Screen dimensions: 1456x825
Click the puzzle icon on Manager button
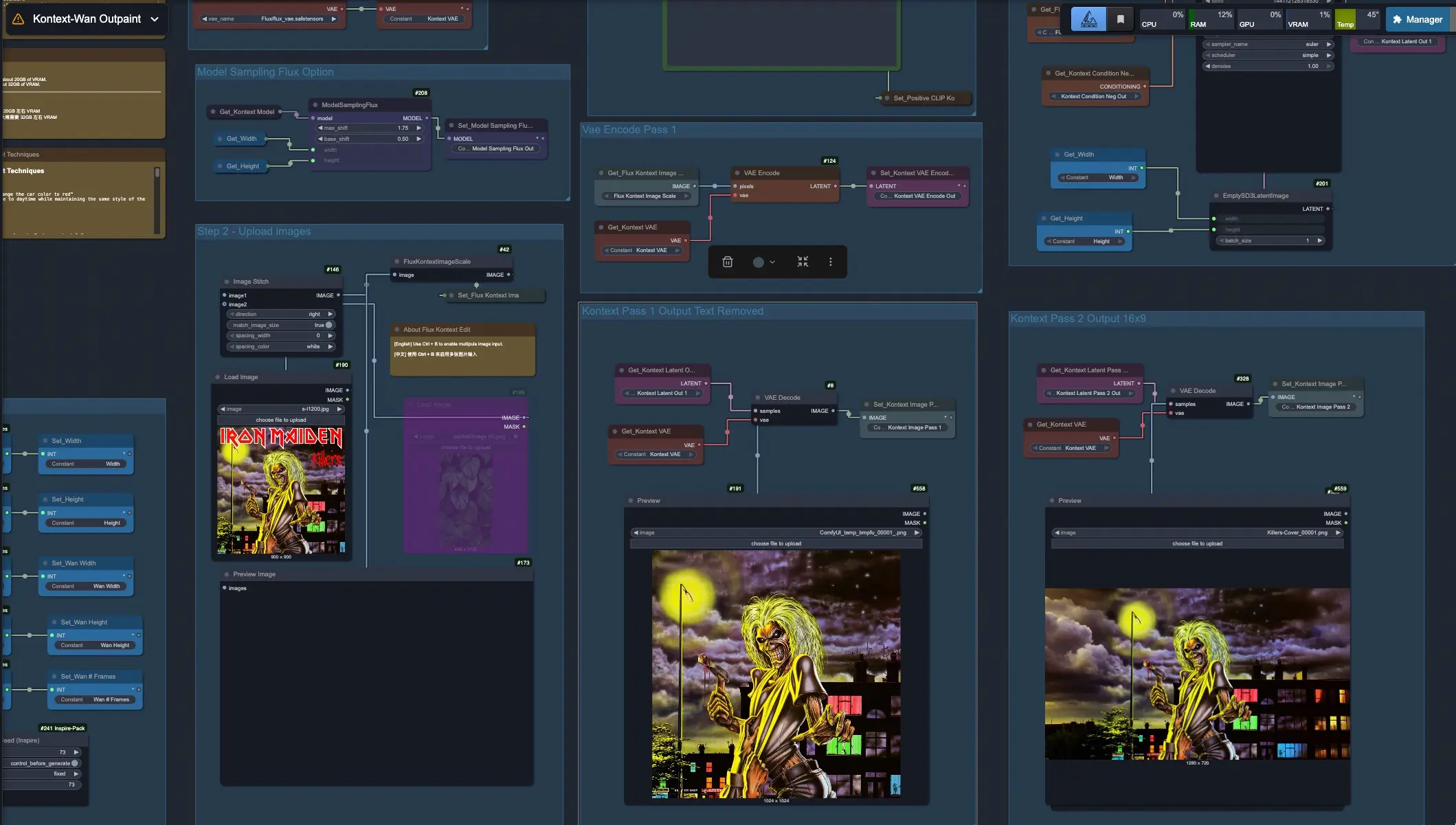(x=1397, y=19)
